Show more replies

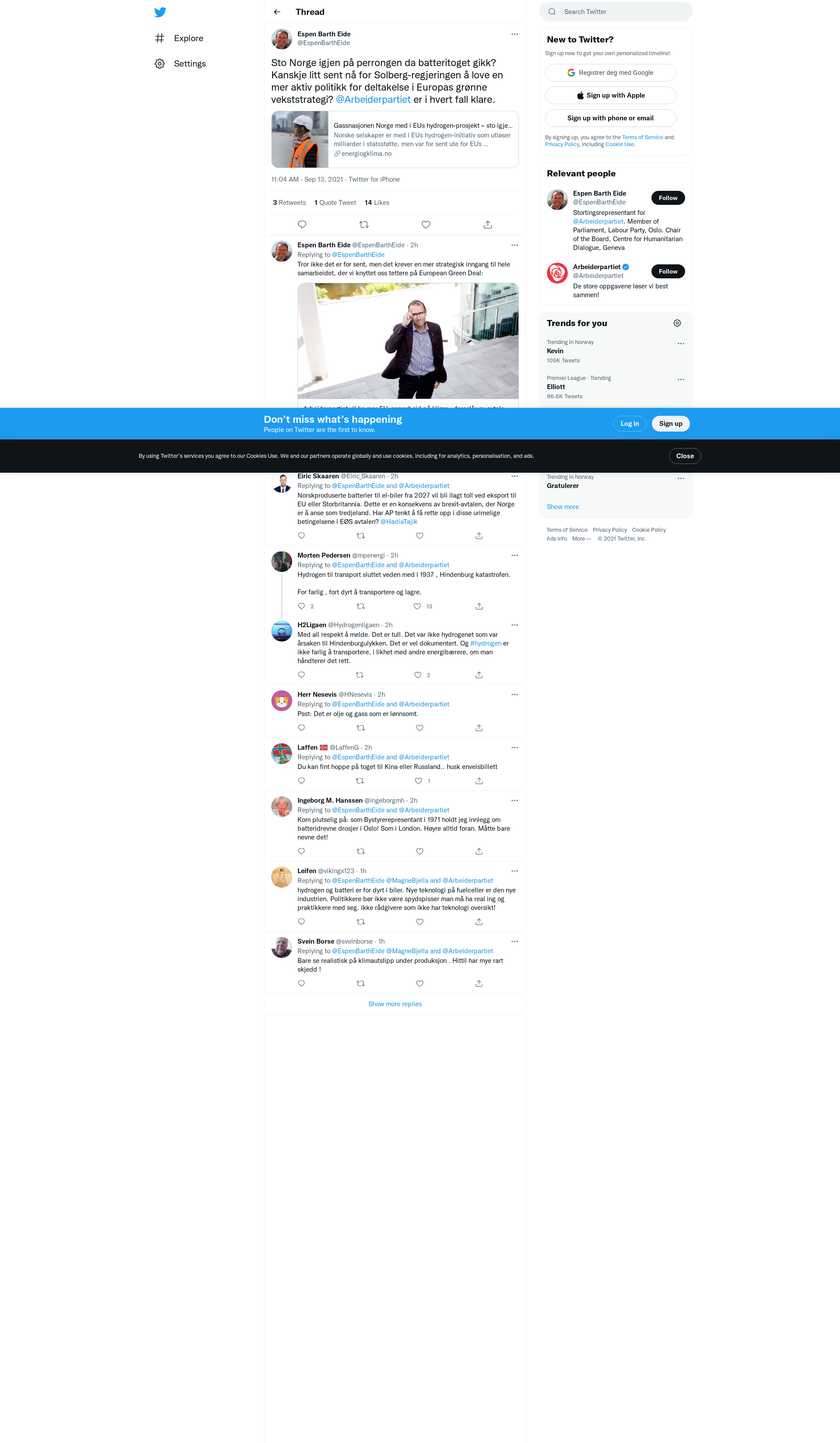[395, 1004]
